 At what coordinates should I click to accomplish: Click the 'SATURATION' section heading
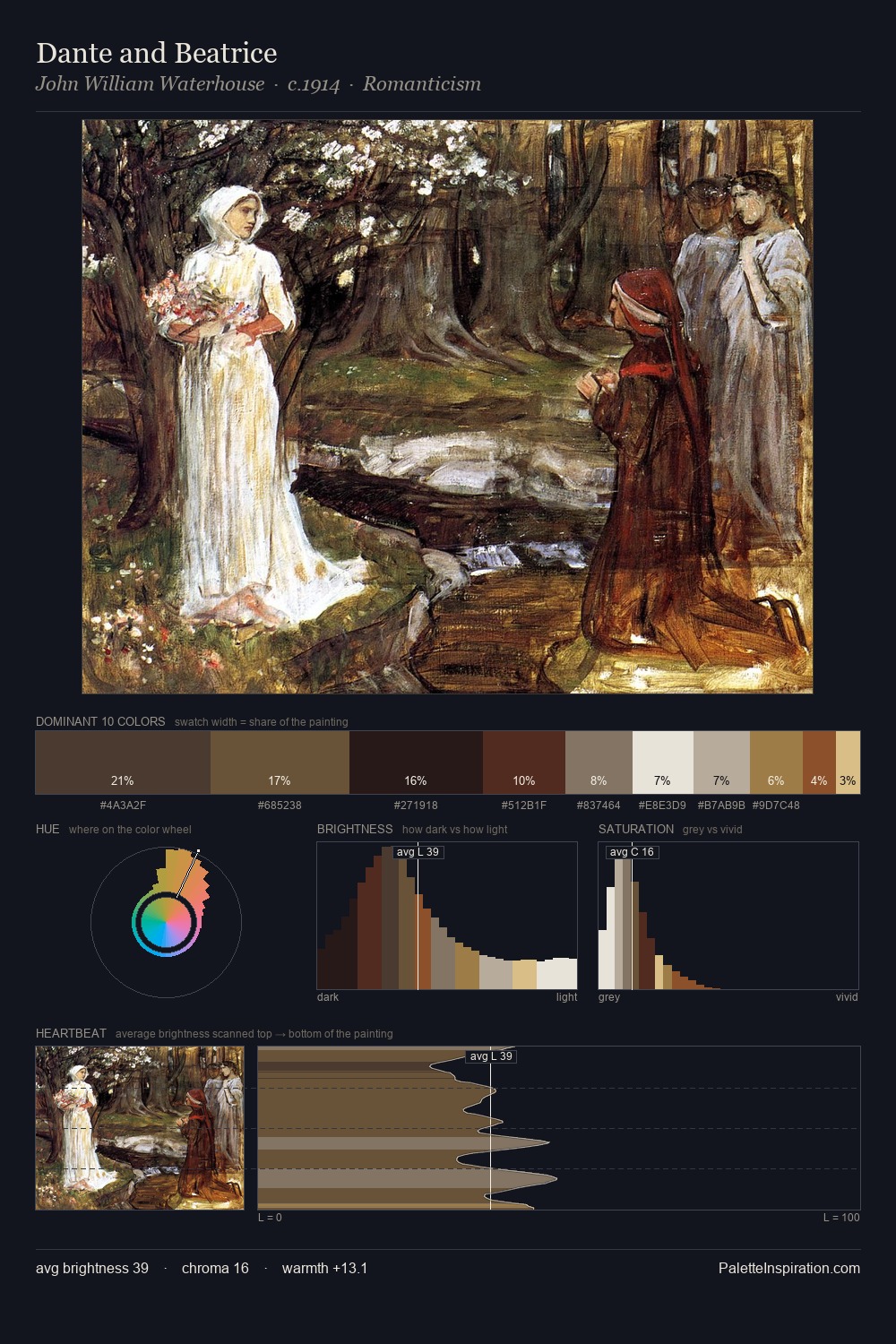tap(636, 829)
